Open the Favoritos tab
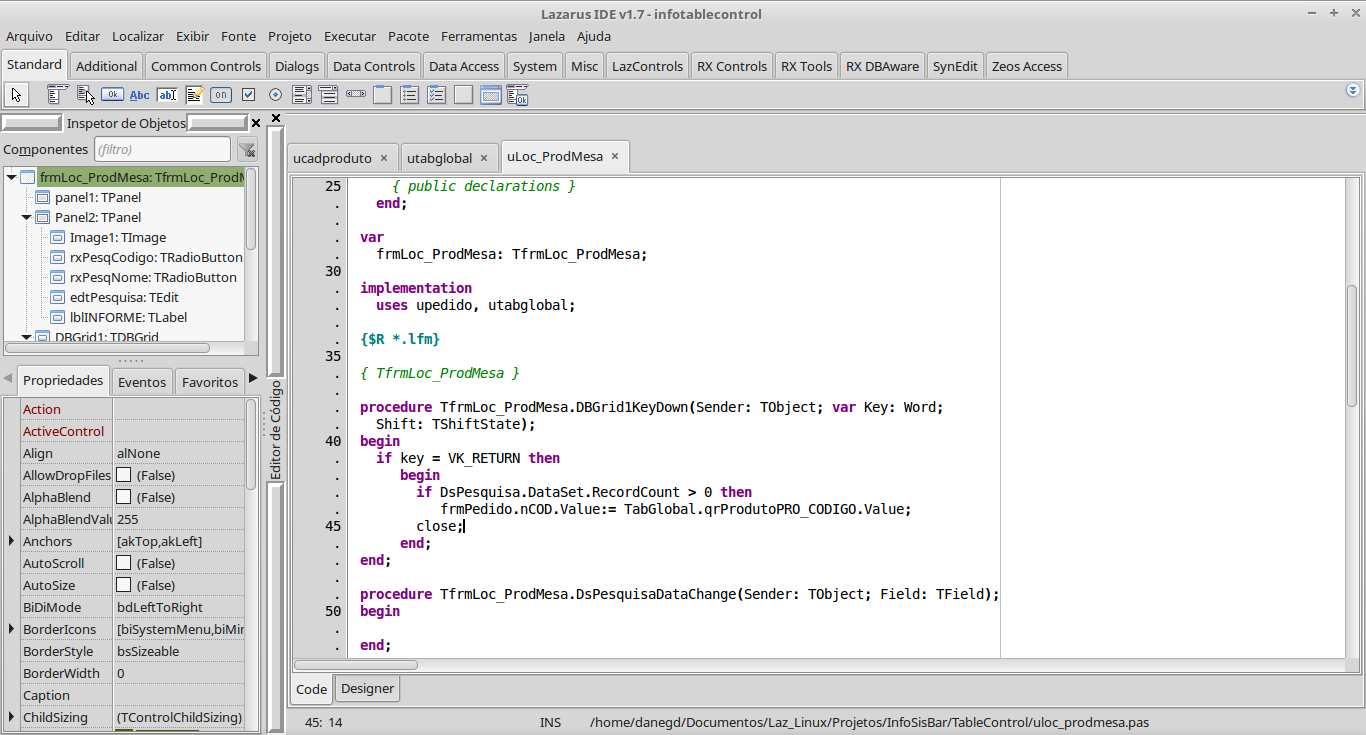1366x735 pixels. pyautogui.click(x=210, y=382)
